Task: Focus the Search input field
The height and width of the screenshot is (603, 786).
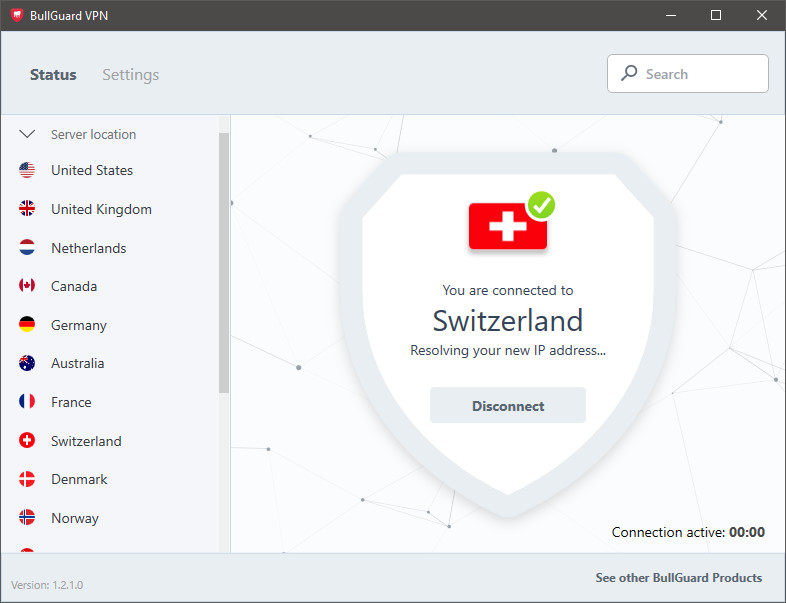Action: coord(688,74)
